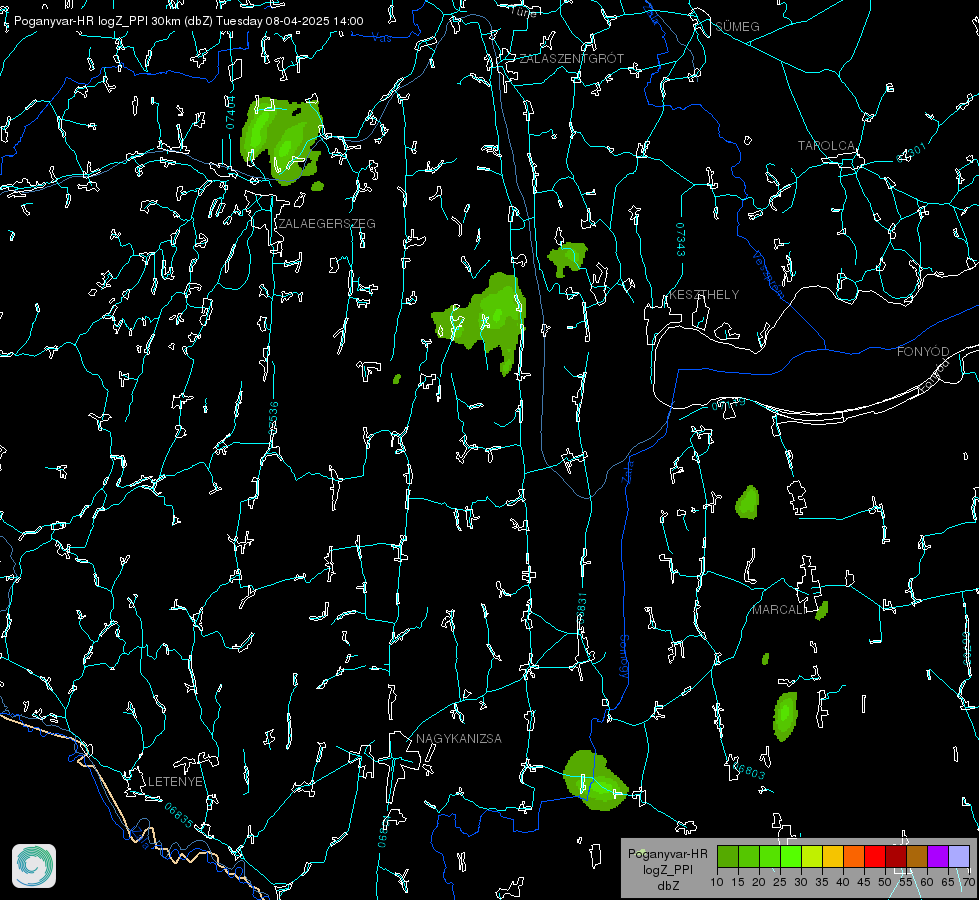Click the radar title and timestamp text
The width and height of the screenshot is (979, 900).
(x=189, y=21)
